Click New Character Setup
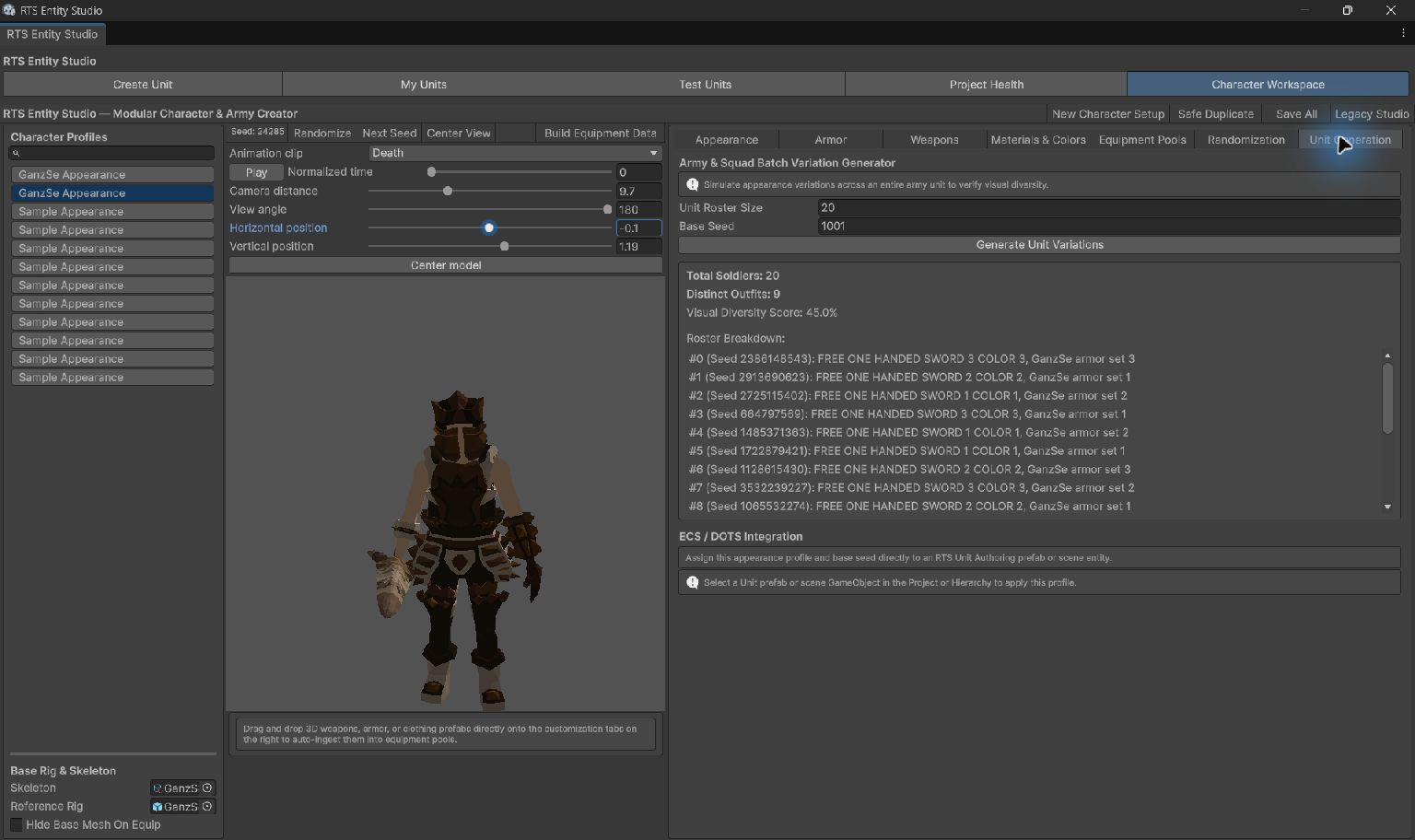Image resolution: width=1415 pixels, height=840 pixels. [x=1108, y=113]
